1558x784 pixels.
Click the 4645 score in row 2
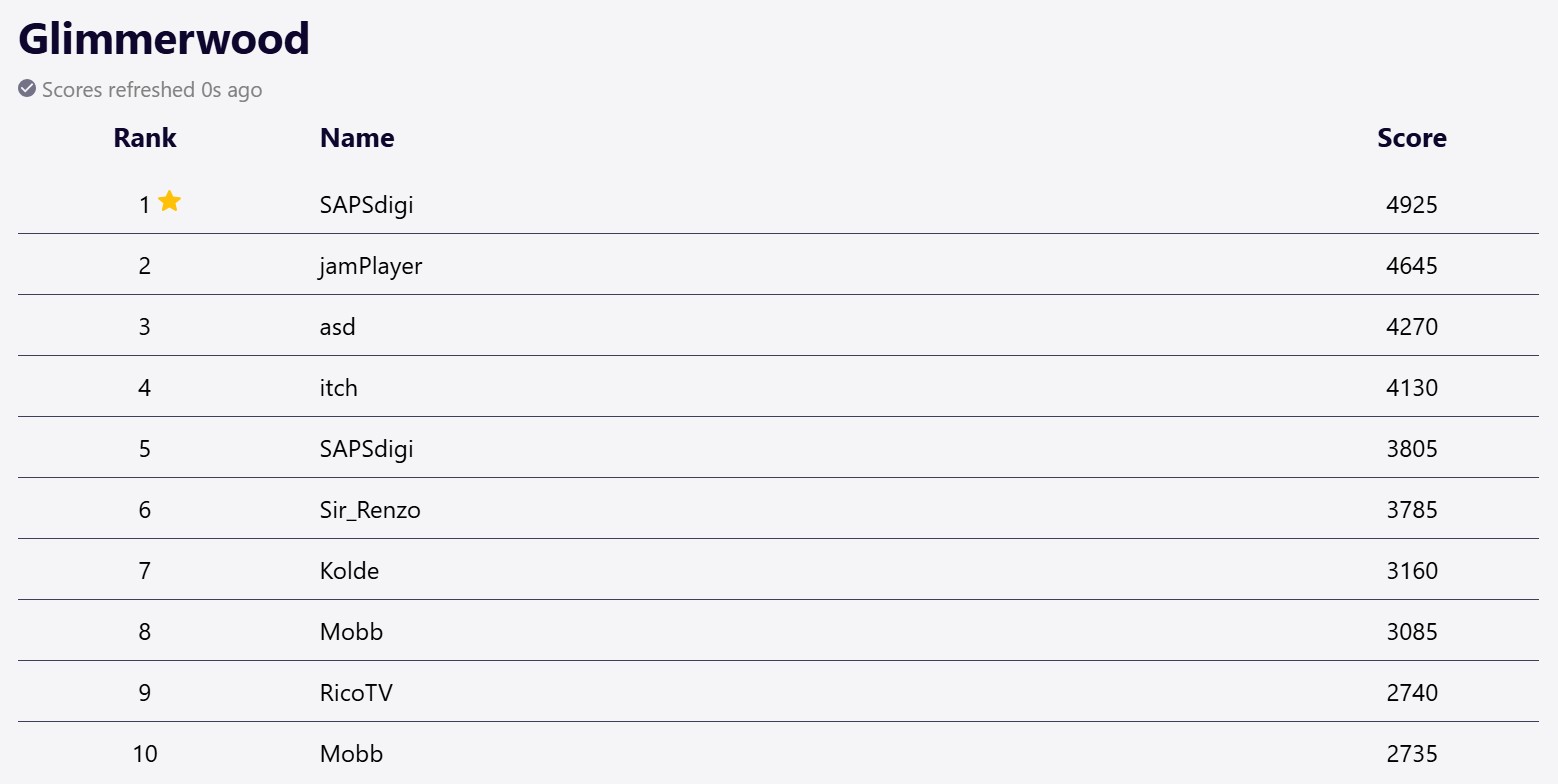click(1411, 266)
